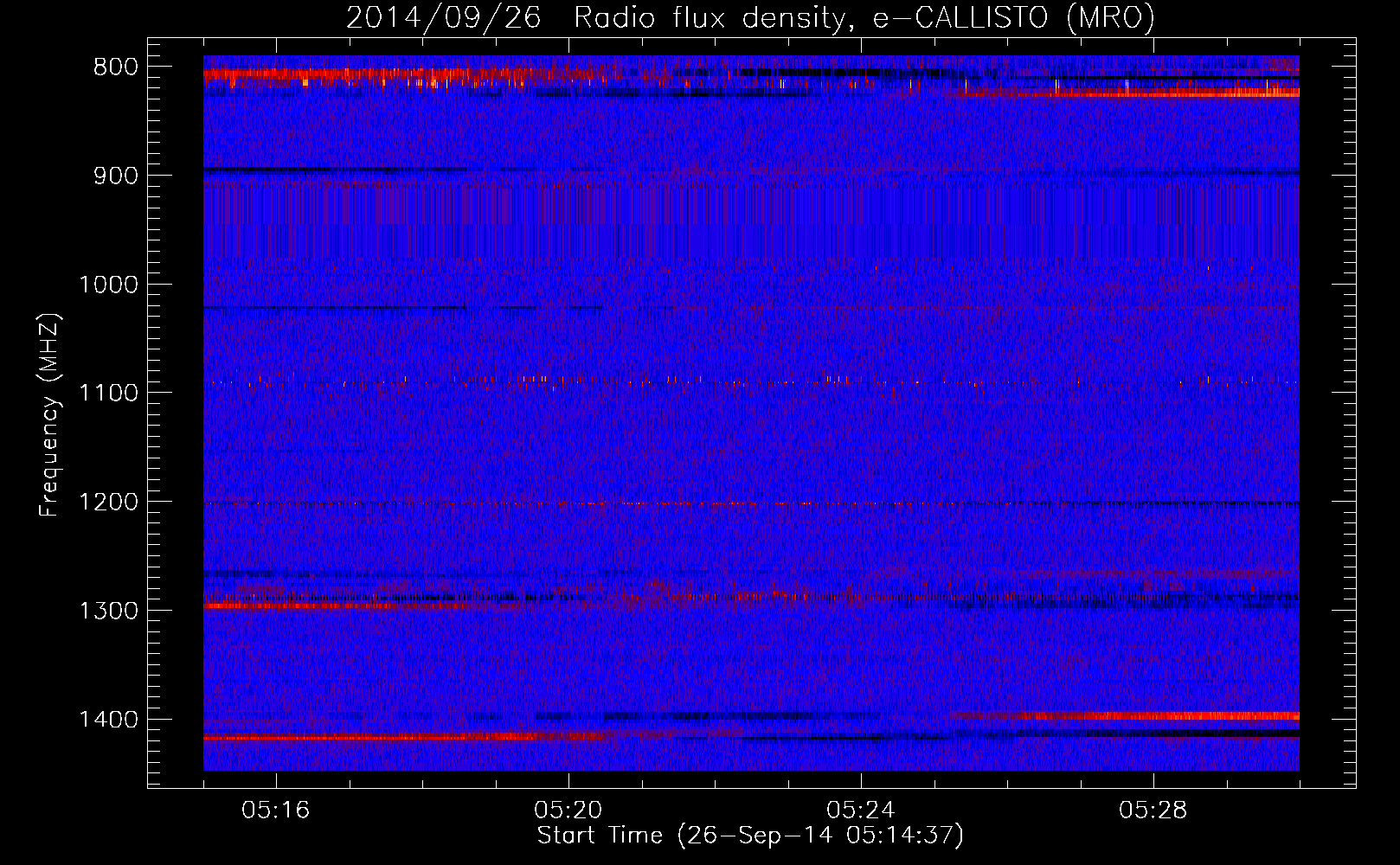Click the 'Frequency (MHZ)' axis title

(x=50, y=414)
